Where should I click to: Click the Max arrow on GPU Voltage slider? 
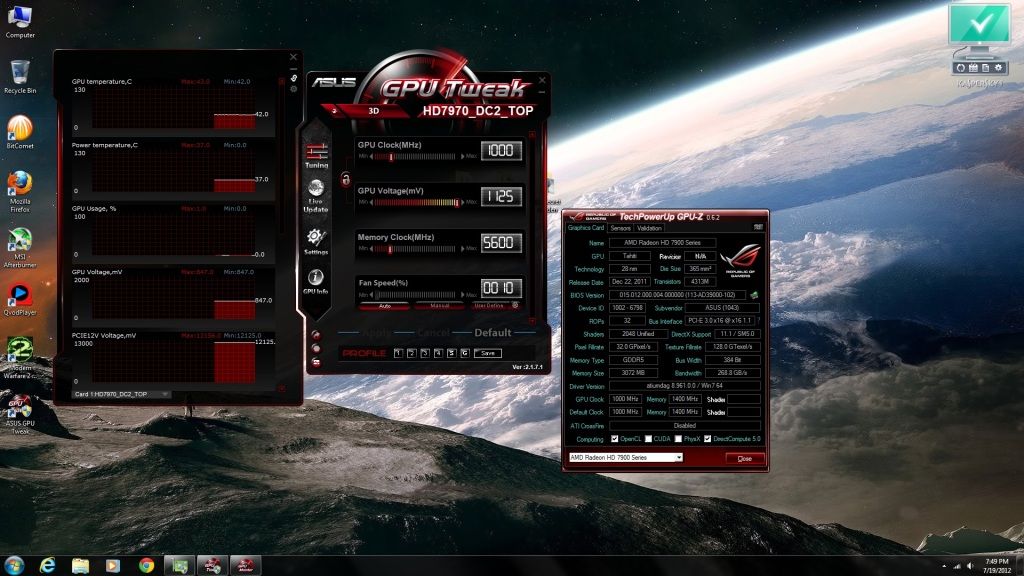click(463, 202)
